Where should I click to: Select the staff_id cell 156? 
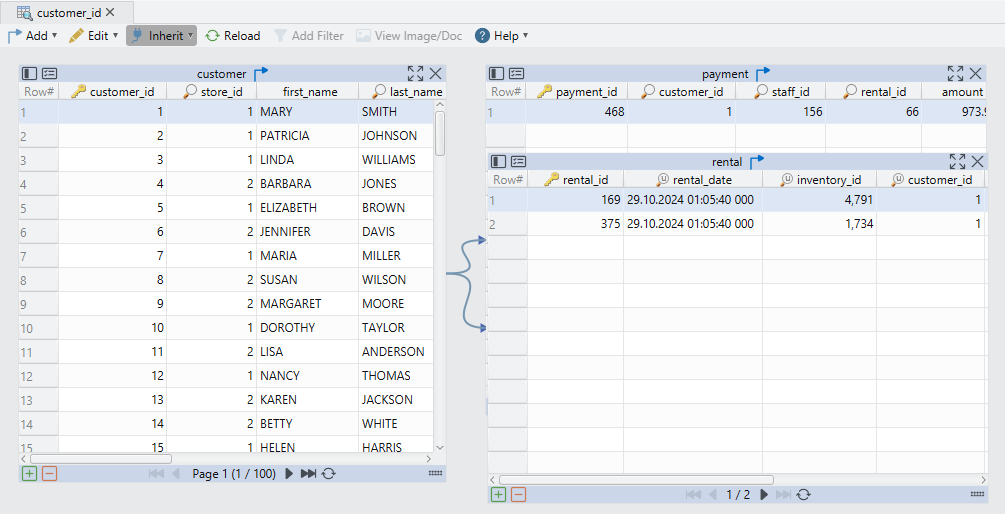pyautogui.click(x=781, y=112)
